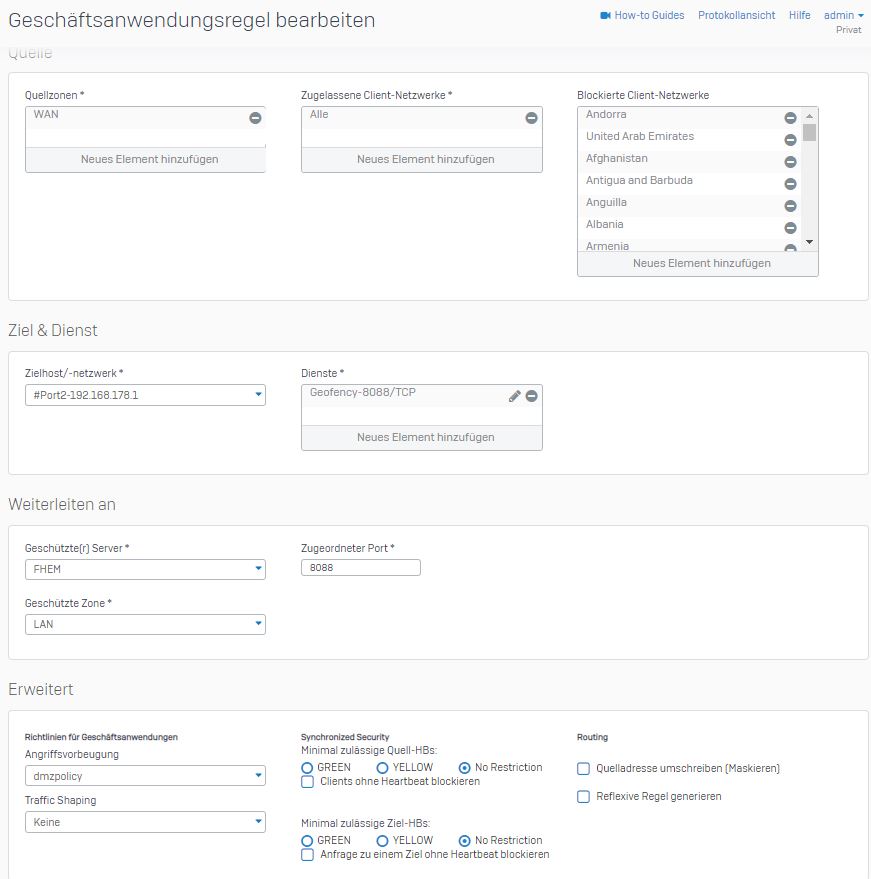Remove United Arab Emirates from blocked list
The height and width of the screenshot is (879, 871).
tap(790, 140)
